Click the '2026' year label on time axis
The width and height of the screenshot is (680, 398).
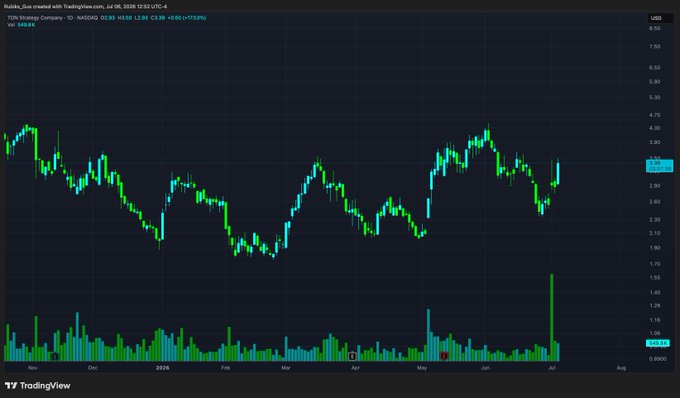click(x=162, y=368)
